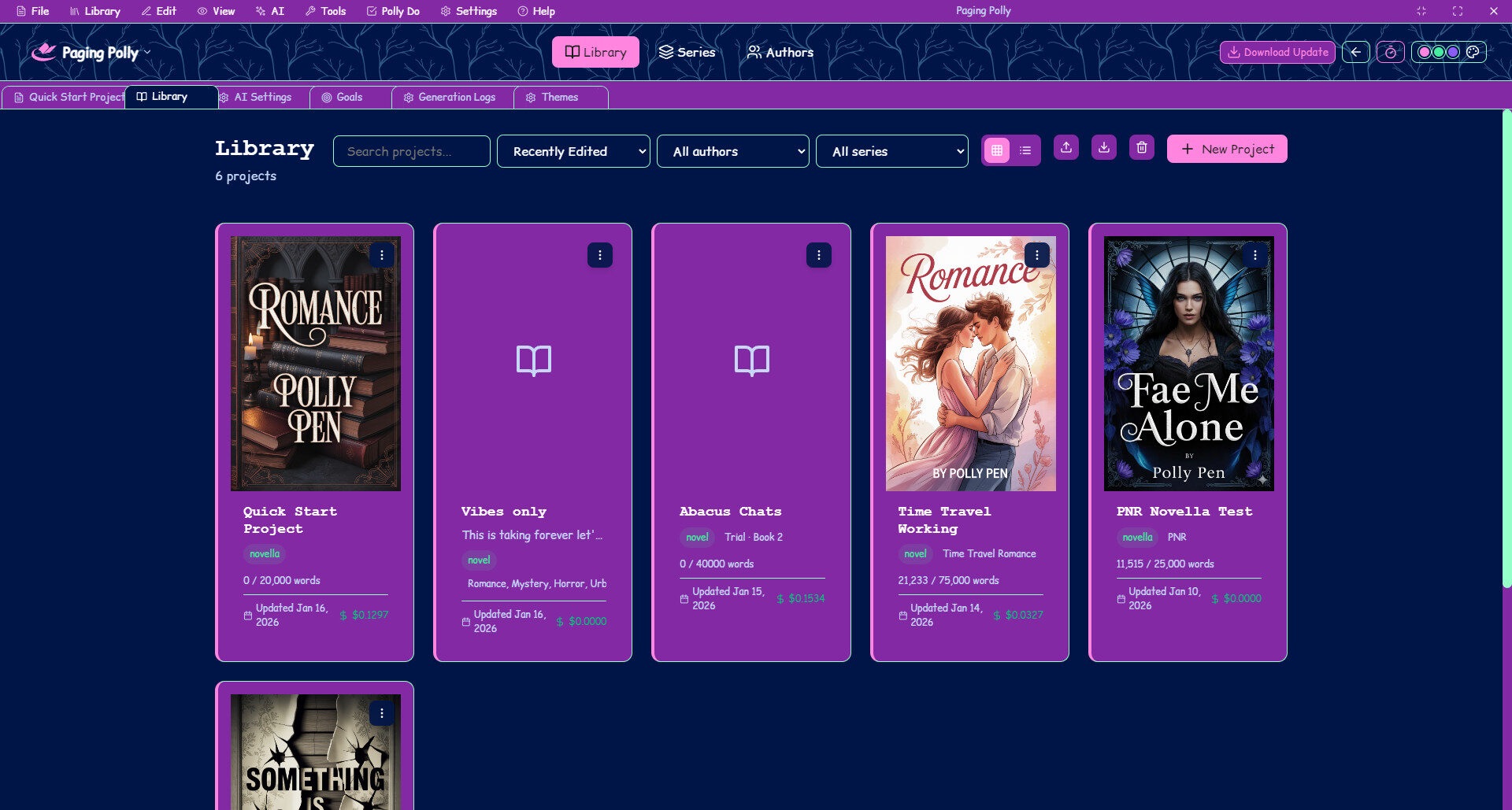Click the Search projects input field
The image size is (1512, 810).
tap(411, 151)
